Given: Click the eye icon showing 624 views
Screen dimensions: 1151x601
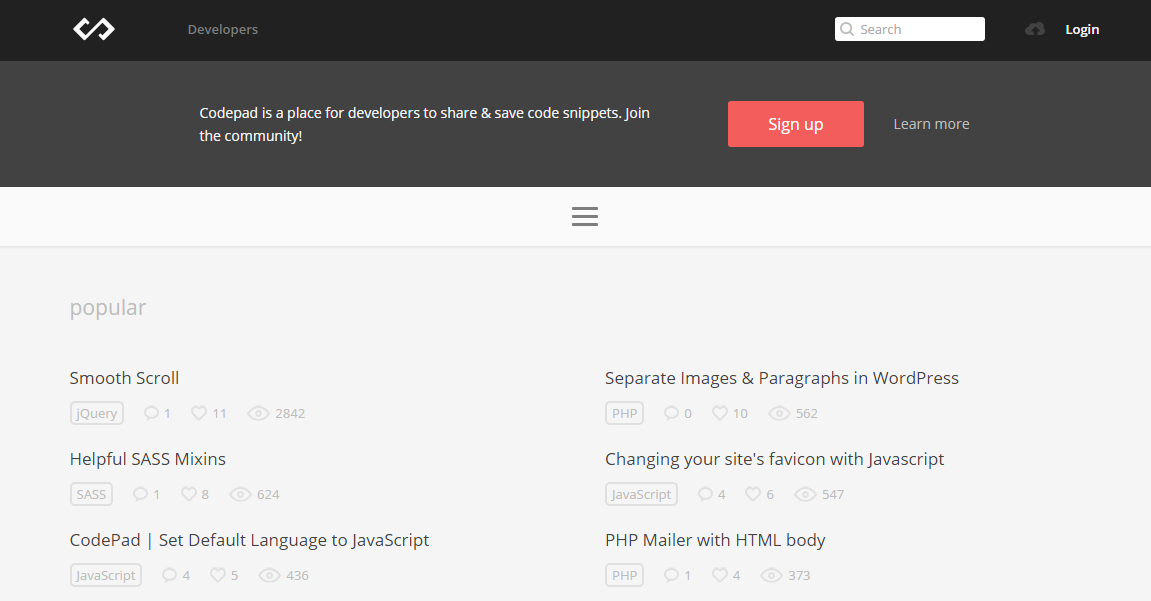Looking at the screenshot, I should click(x=241, y=494).
